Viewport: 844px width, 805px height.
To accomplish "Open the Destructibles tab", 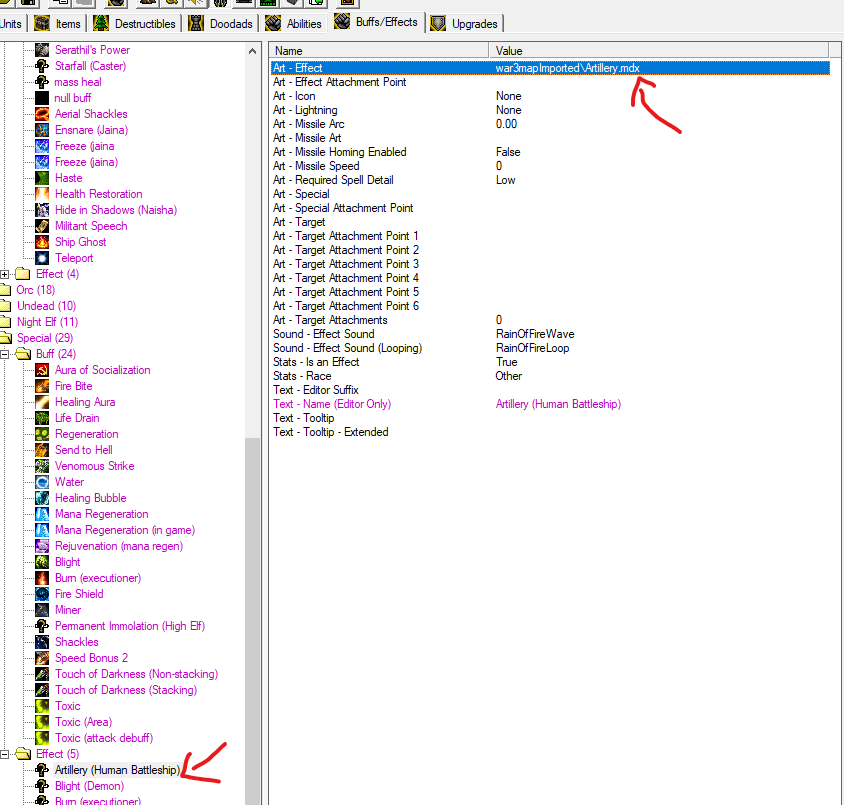I will pos(135,24).
